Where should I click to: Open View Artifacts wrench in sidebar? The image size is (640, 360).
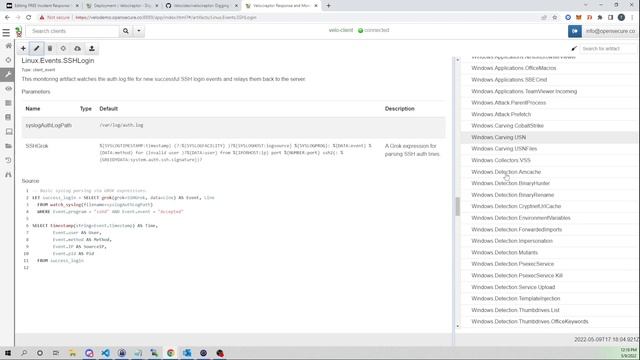pyautogui.click(x=8, y=74)
